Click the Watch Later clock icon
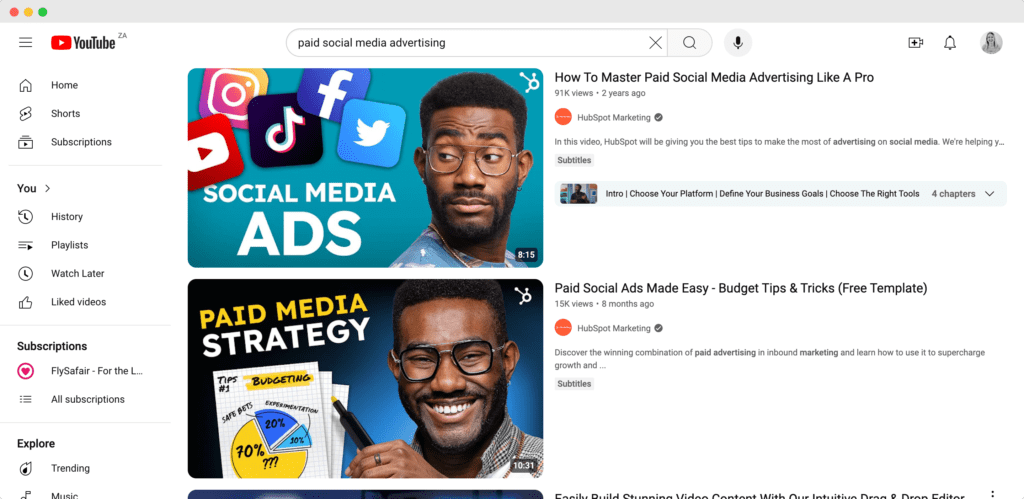1024x499 pixels. (x=25, y=274)
